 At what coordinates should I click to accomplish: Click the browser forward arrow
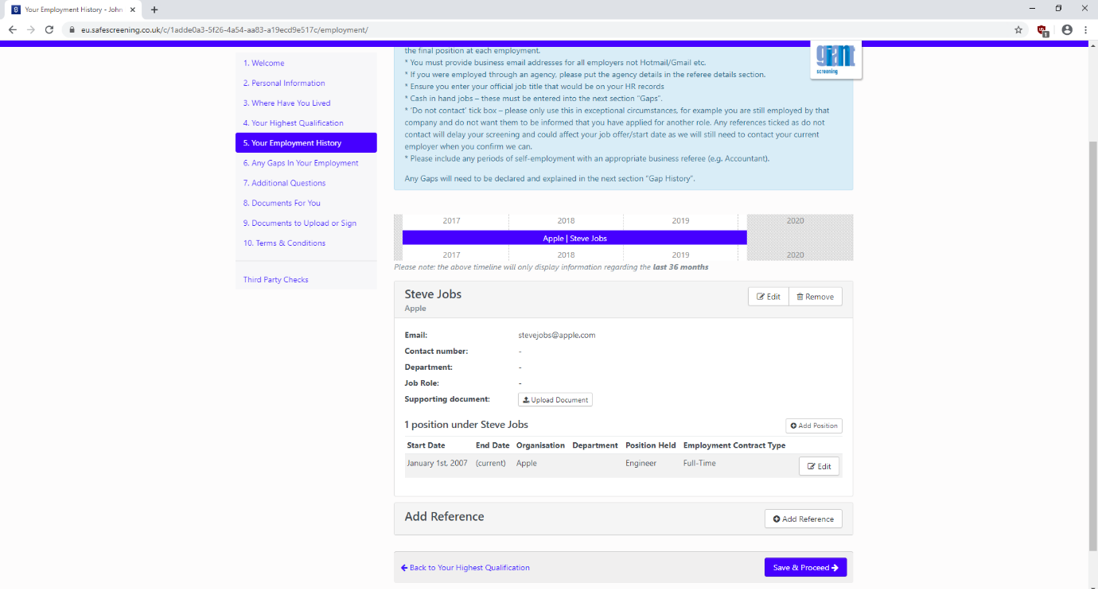click(31, 30)
